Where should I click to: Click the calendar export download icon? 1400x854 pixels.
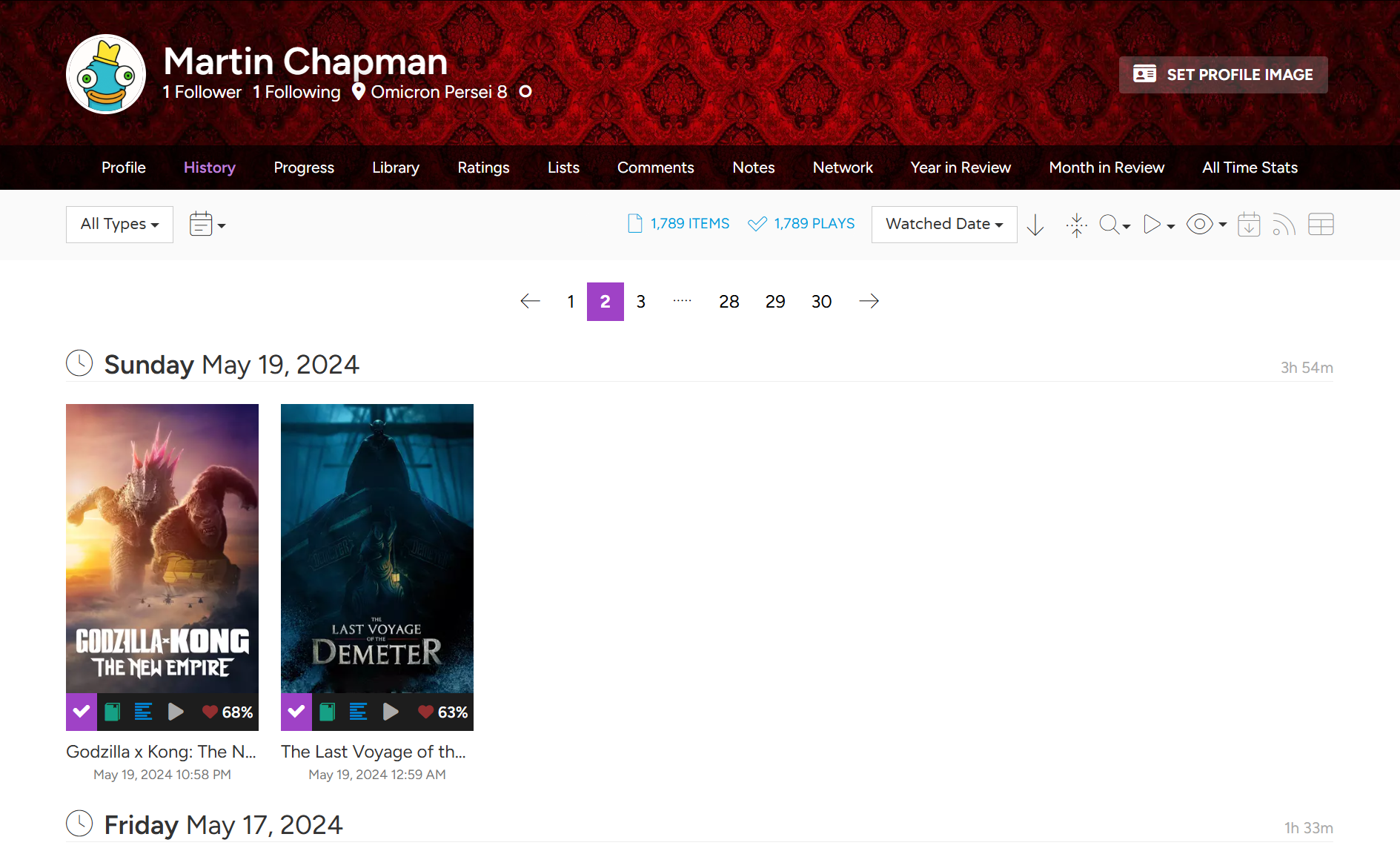tap(1249, 225)
